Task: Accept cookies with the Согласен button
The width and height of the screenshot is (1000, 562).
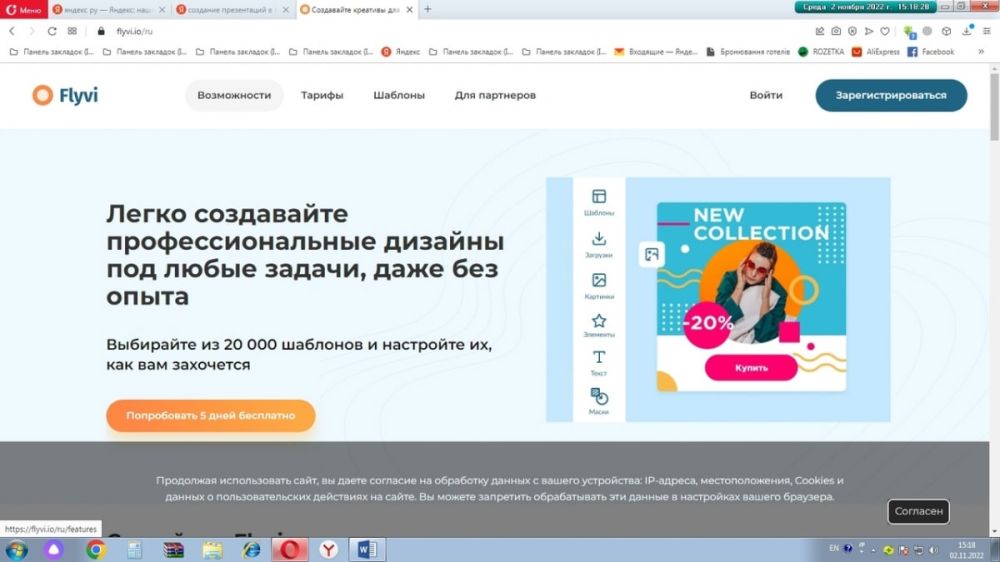Action: pyautogui.click(x=918, y=511)
